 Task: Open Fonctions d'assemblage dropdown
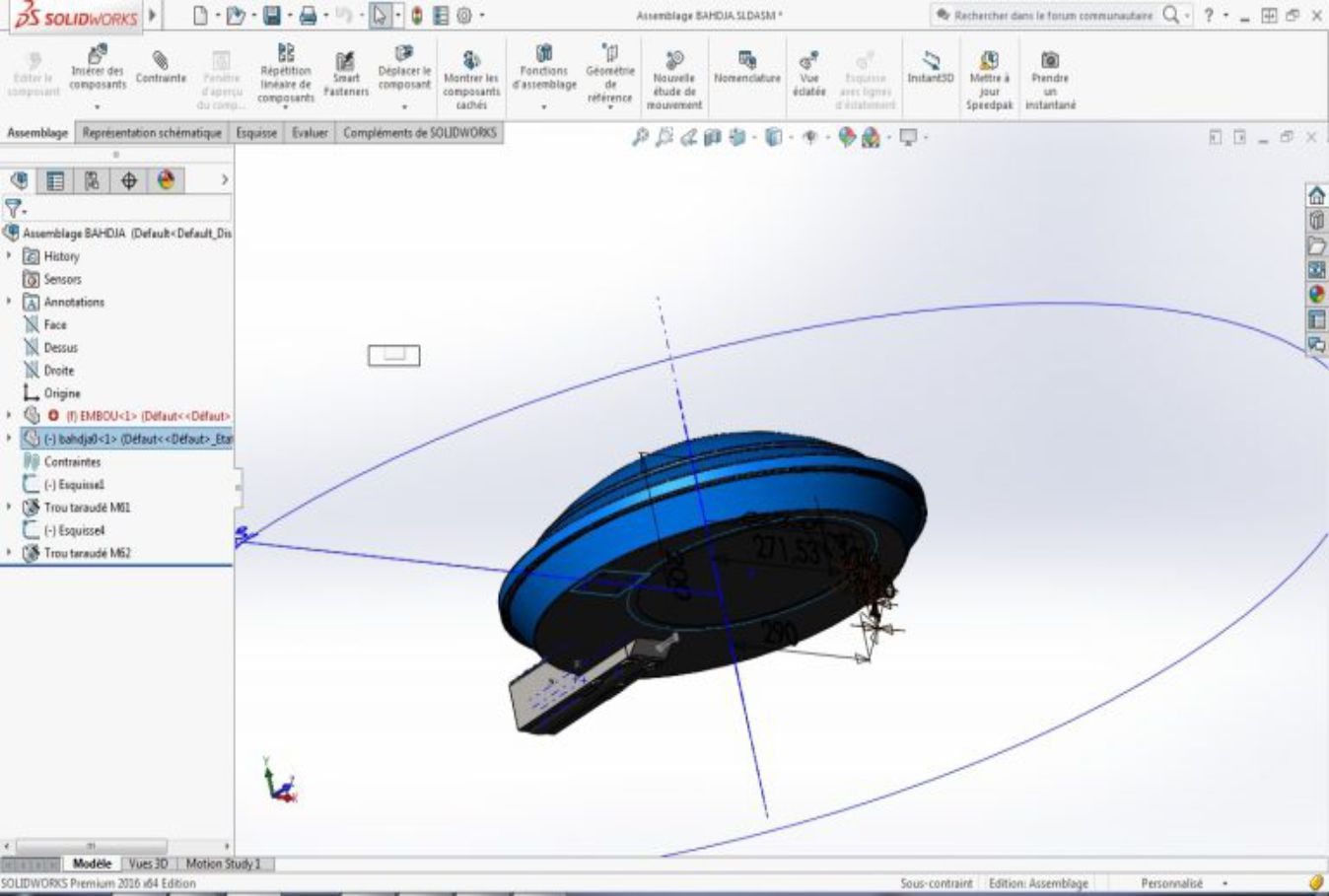tap(543, 105)
